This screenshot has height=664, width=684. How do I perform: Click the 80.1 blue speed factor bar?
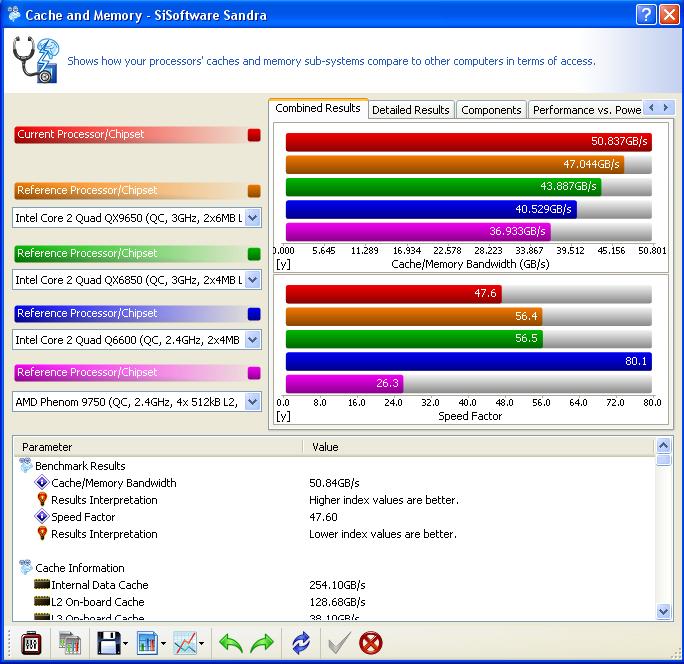coord(469,361)
